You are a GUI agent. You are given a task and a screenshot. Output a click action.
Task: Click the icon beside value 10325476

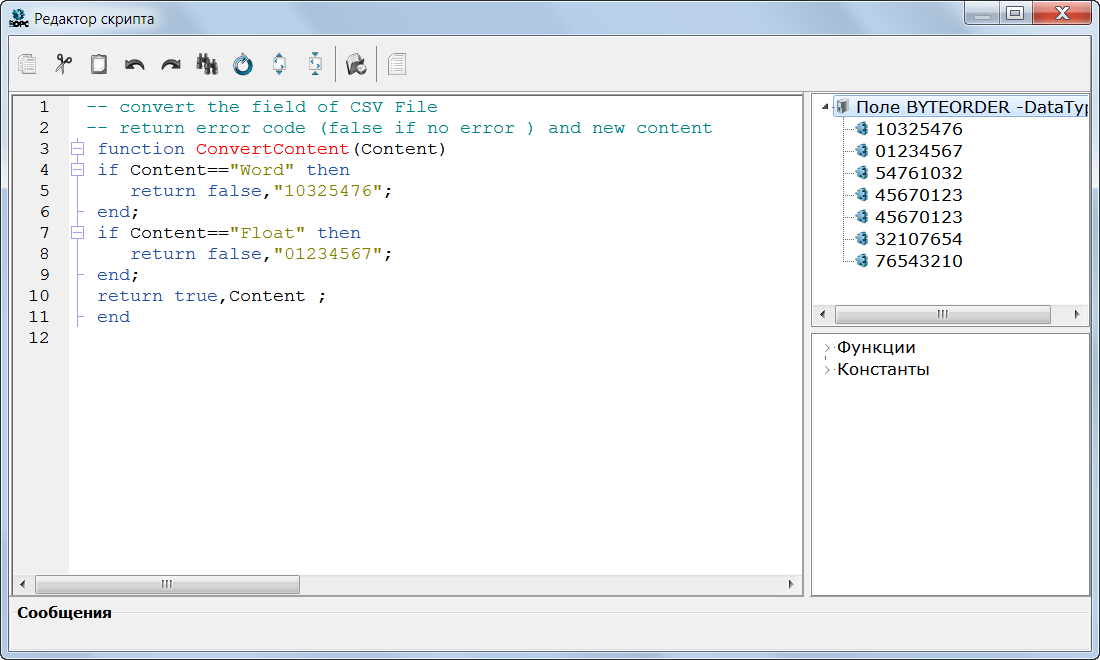point(861,128)
